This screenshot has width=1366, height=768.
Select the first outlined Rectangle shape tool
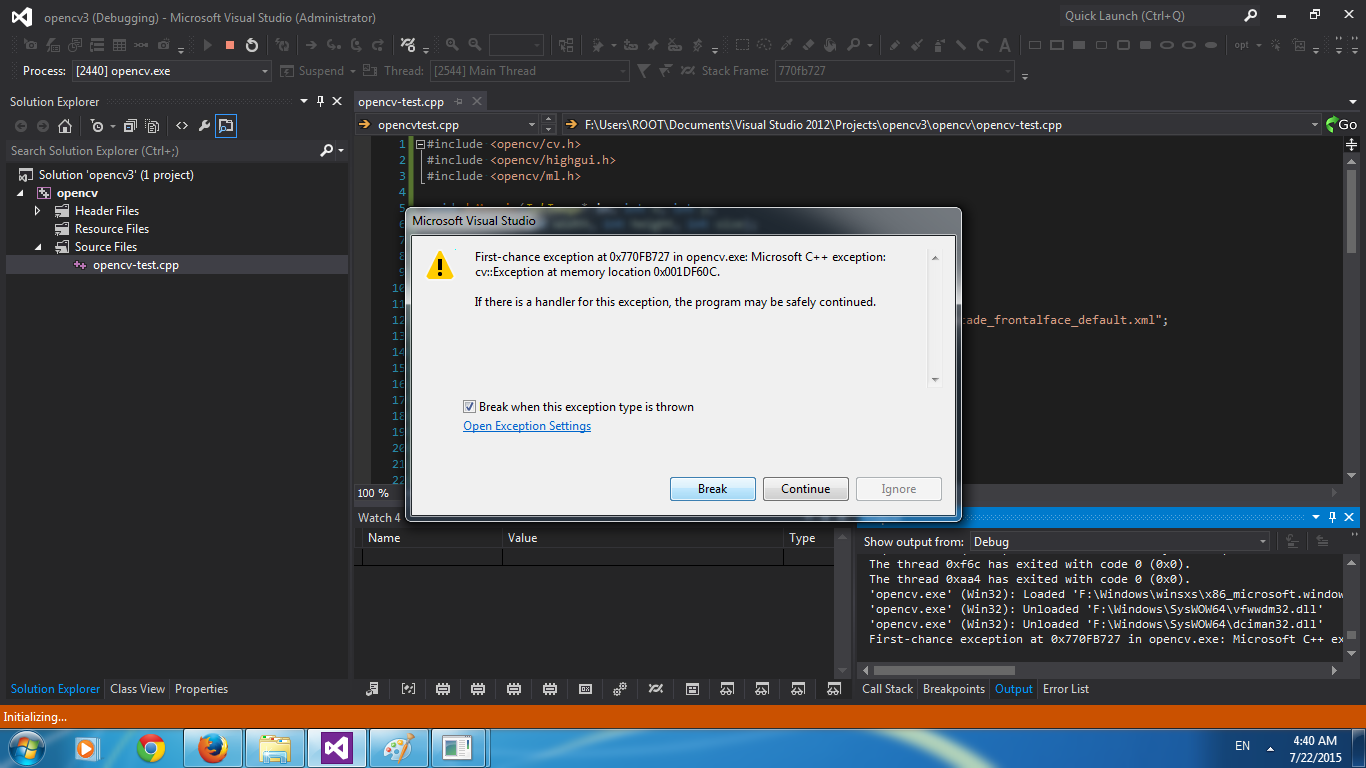pyautogui.click(x=1035, y=45)
